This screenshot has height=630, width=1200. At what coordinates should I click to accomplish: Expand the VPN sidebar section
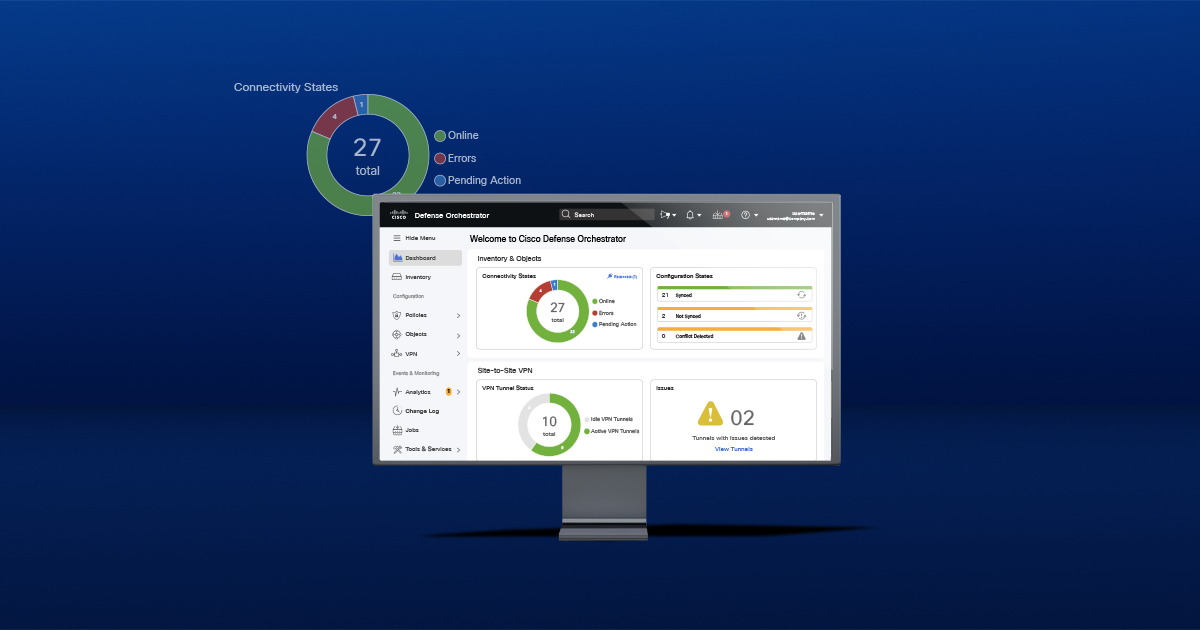click(x=395, y=353)
